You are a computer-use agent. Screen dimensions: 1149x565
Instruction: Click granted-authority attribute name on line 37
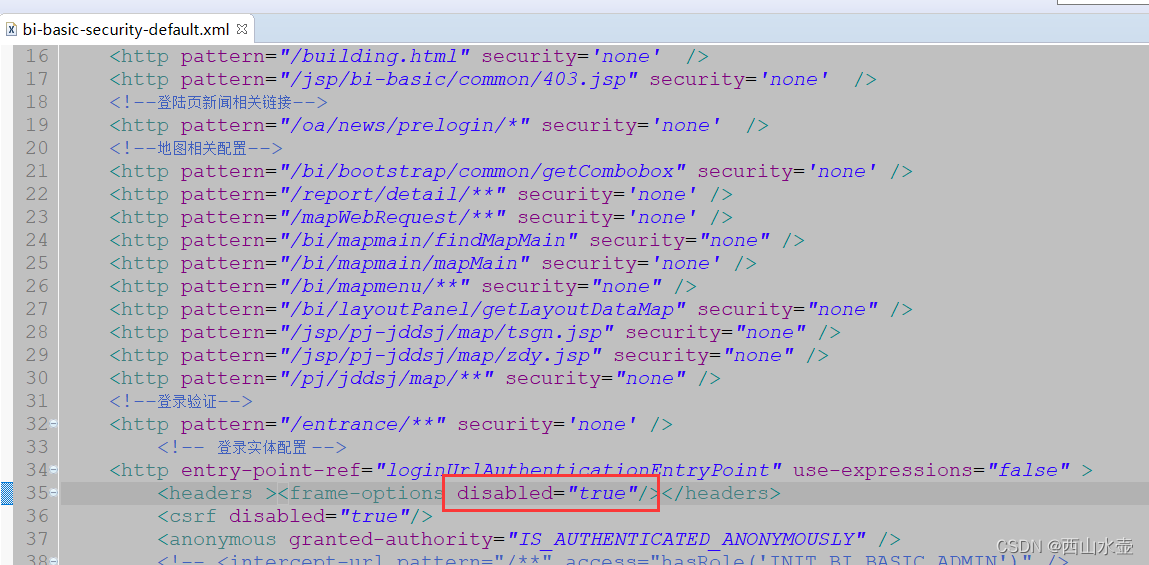pyautogui.click(x=392, y=539)
